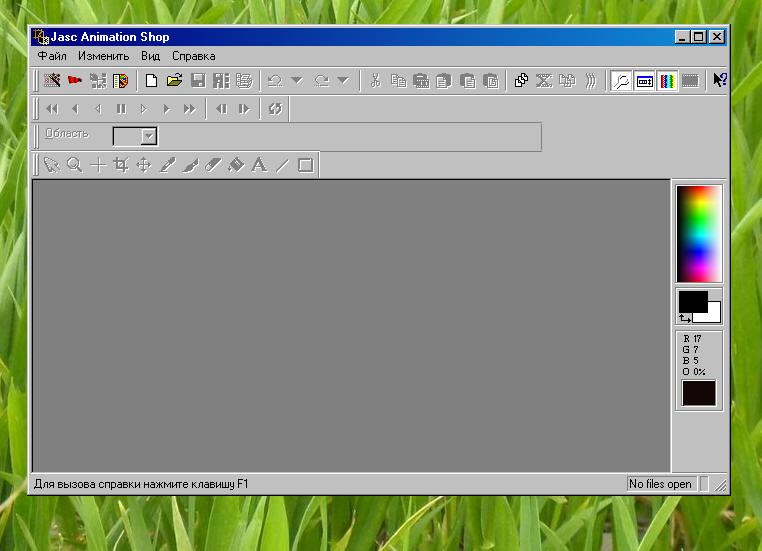Click the black overlapping squares toolbar icon
The width and height of the screenshot is (762, 551).
521,81
